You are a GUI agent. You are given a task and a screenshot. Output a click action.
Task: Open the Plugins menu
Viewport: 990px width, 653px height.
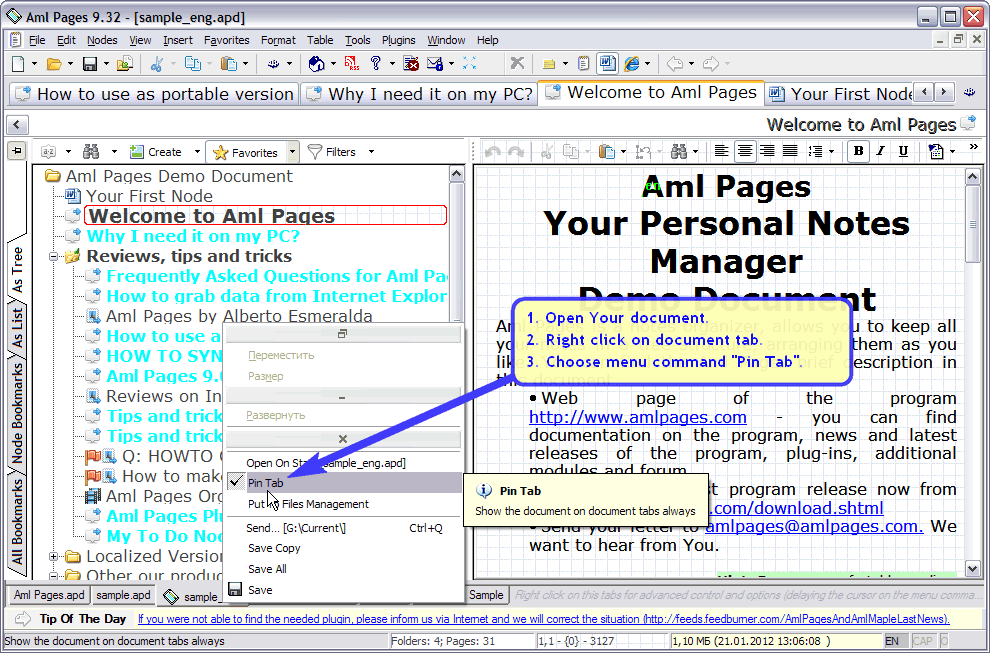coord(398,40)
